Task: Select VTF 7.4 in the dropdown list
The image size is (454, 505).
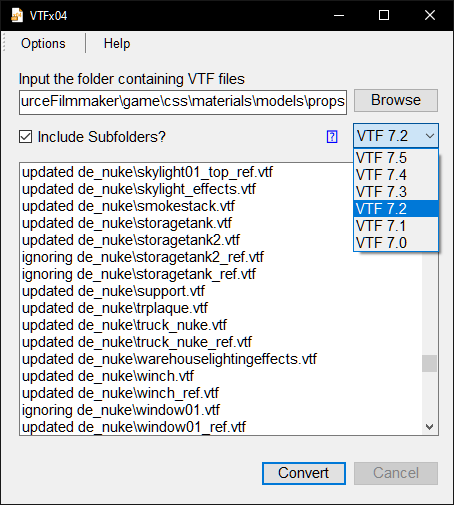Action: pyautogui.click(x=396, y=175)
